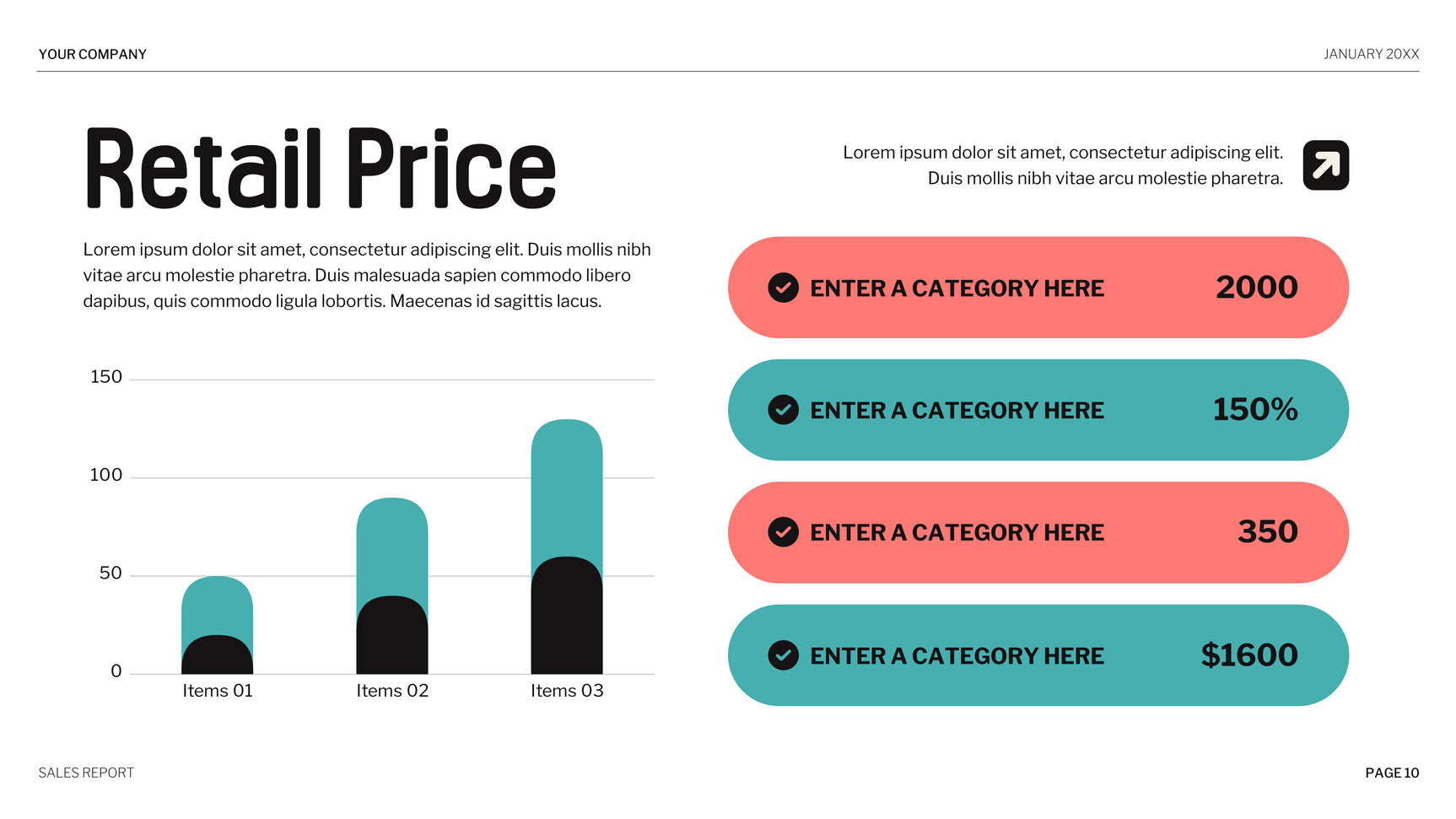The height and width of the screenshot is (819, 1456).
Task: Select the 2000 value in the first pill
Action: tap(1256, 288)
